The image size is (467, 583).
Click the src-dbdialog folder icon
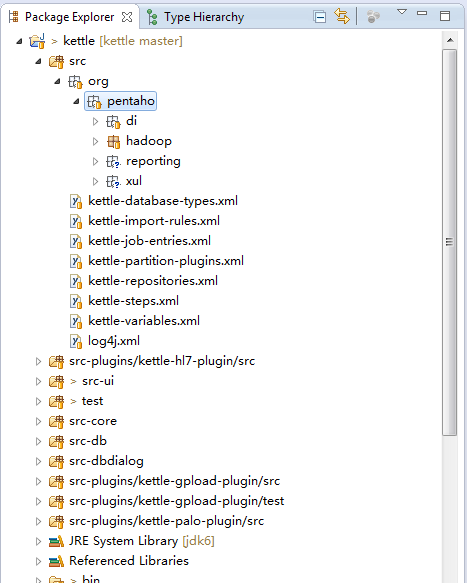pyautogui.click(x=57, y=462)
